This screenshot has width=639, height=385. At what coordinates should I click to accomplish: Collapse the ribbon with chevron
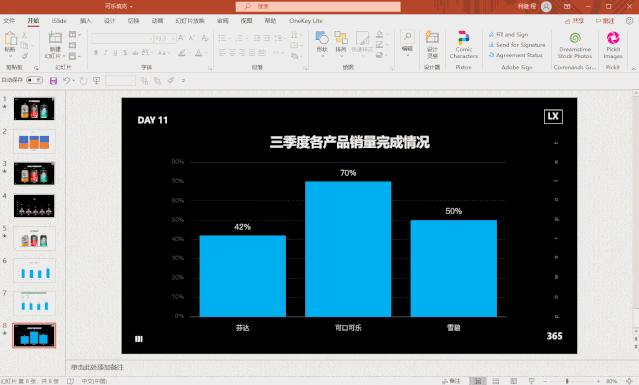click(x=634, y=68)
